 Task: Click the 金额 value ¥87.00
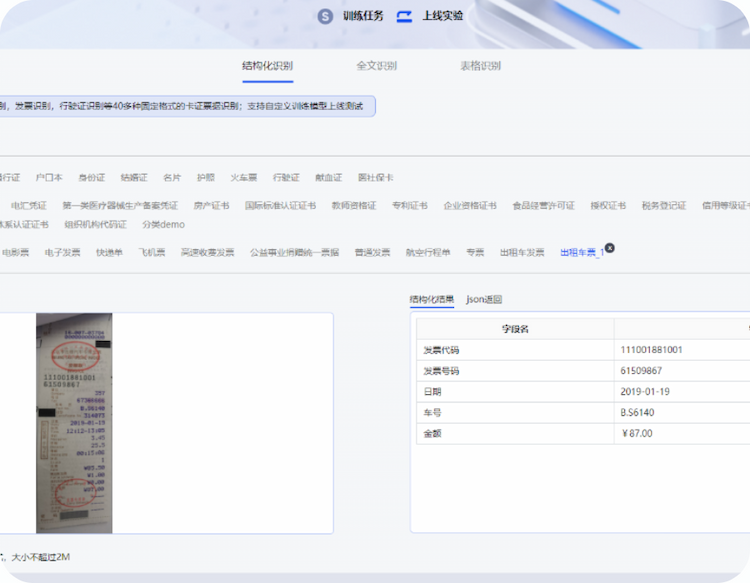point(637,434)
